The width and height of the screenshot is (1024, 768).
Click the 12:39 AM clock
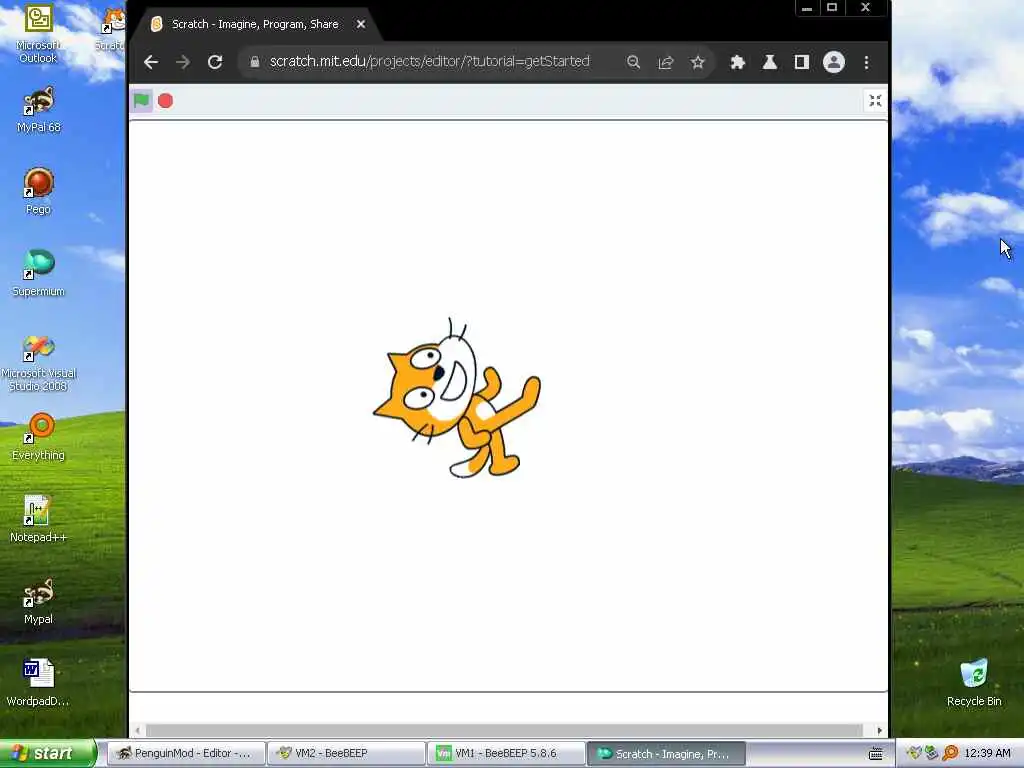point(987,753)
